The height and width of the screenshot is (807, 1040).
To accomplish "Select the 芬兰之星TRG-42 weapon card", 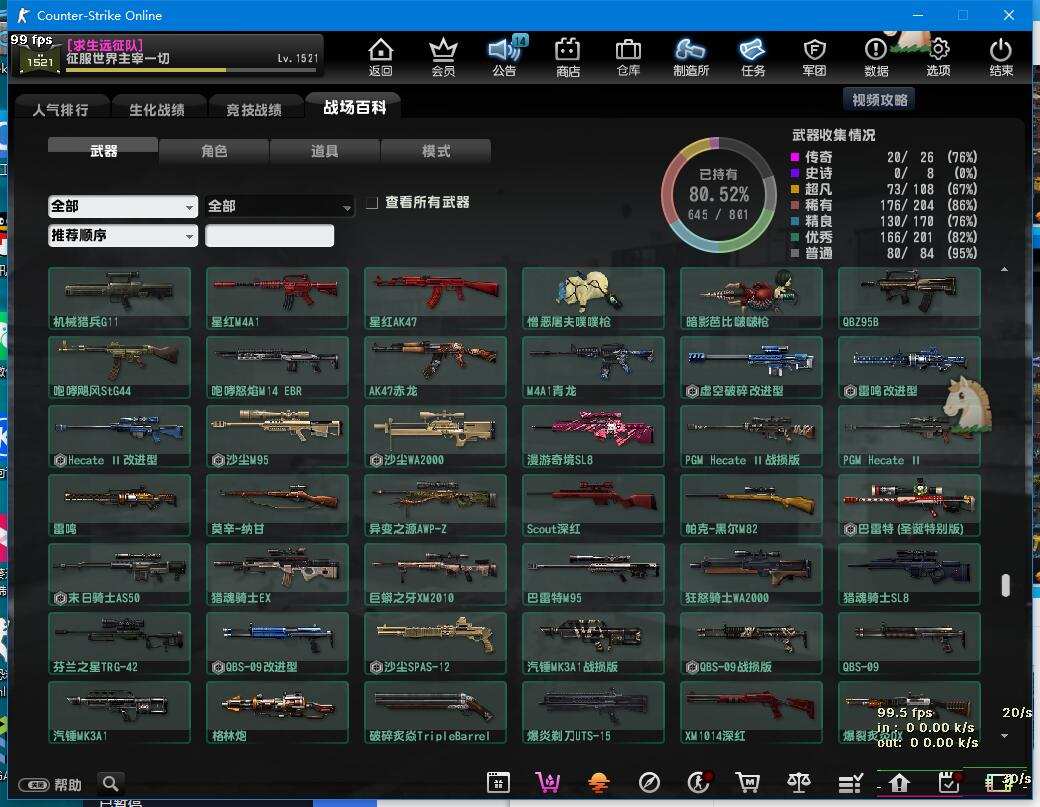I will (x=119, y=643).
